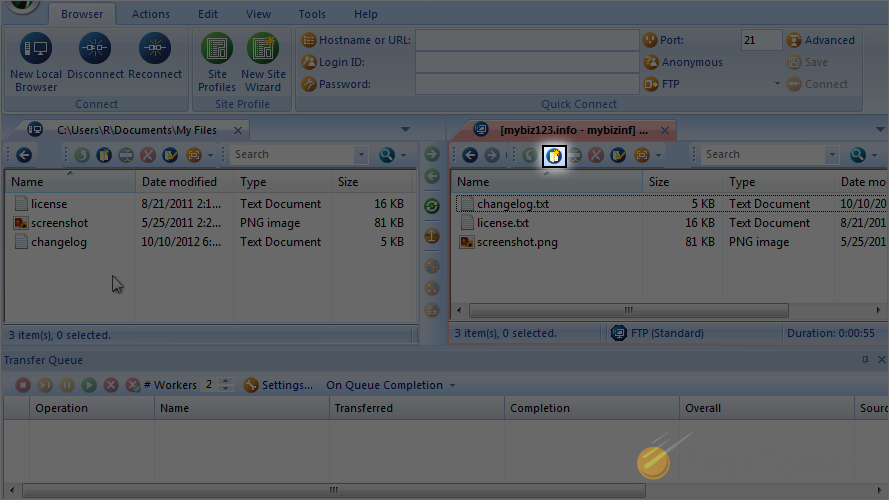This screenshot has width=889, height=500.
Task: Click the green synchronize icon between panes
Action: point(432,206)
